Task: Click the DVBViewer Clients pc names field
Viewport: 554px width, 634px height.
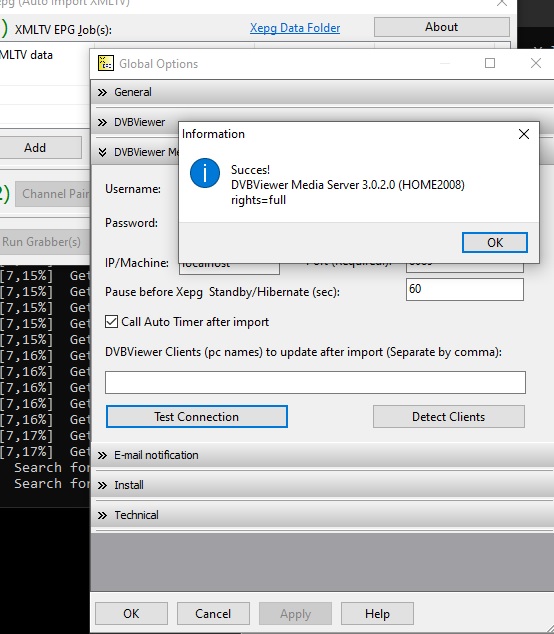Action: [315, 383]
